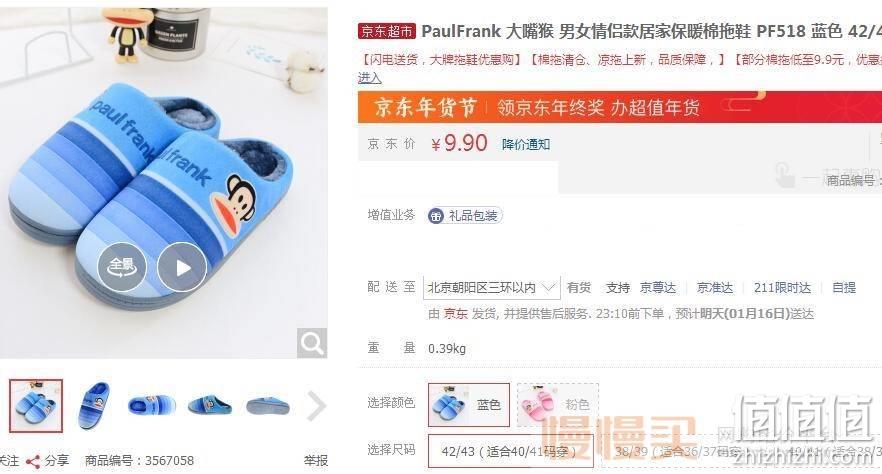Screen dimensions: 882x474
Task: Show next thumbnails with right arrow
Action: tap(316, 406)
